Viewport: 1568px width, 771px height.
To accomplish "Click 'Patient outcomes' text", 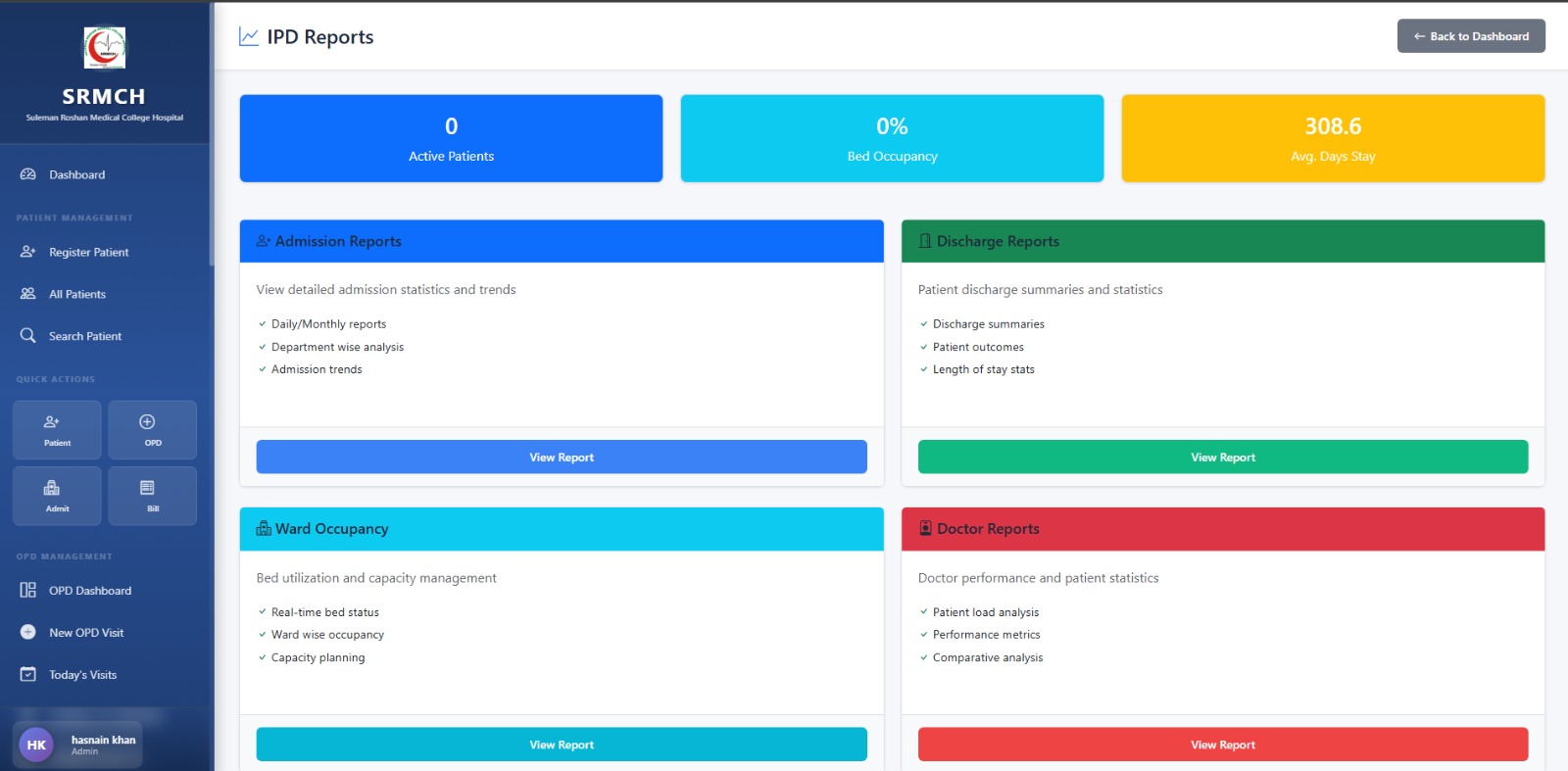I will point(978,347).
